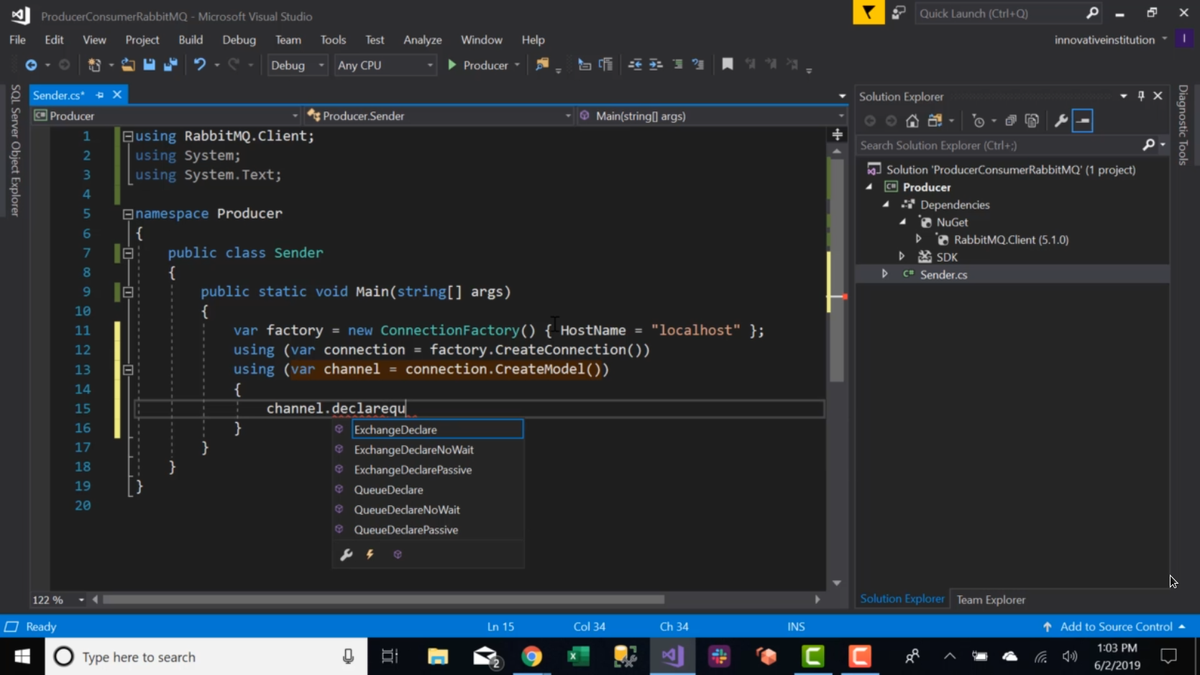The height and width of the screenshot is (675, 1200).
Task: Click Collapse All in Solution Explorer toolbar
Action: (1010, 121)
